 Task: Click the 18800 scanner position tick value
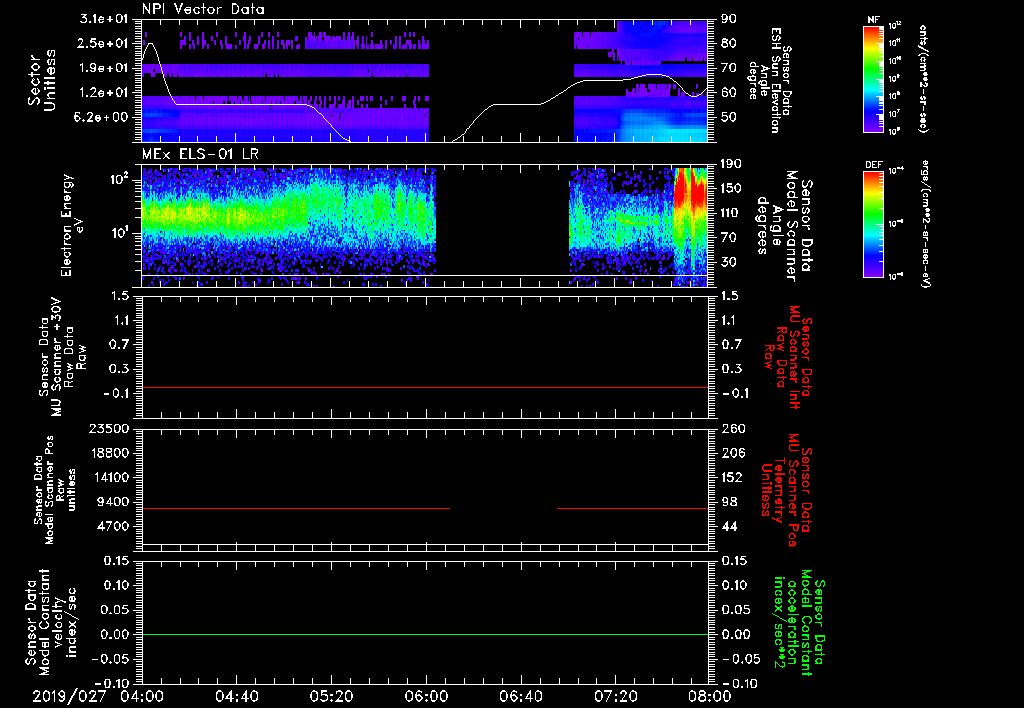tap(109, 453)
